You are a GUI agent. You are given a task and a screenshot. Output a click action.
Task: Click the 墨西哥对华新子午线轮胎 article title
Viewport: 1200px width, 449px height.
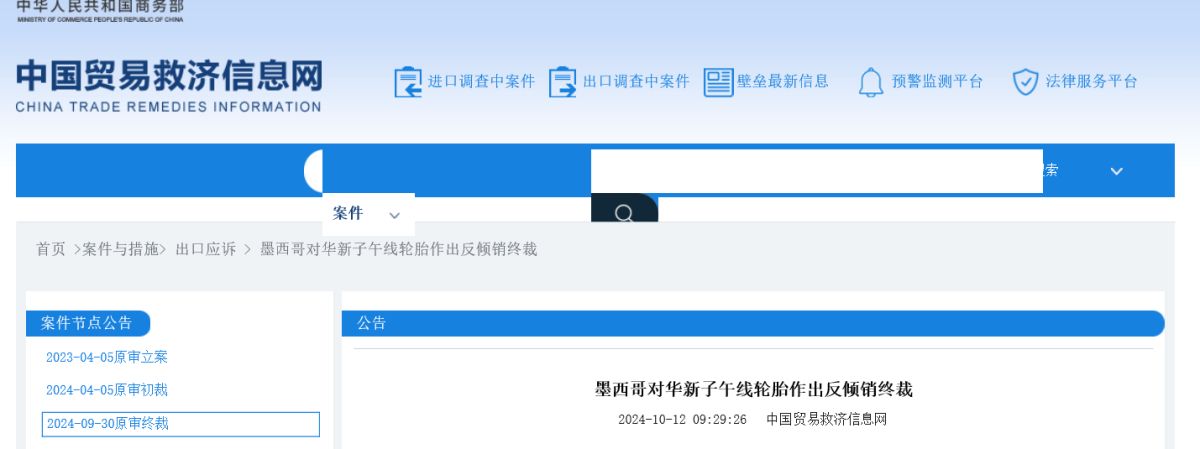point(753,389)
